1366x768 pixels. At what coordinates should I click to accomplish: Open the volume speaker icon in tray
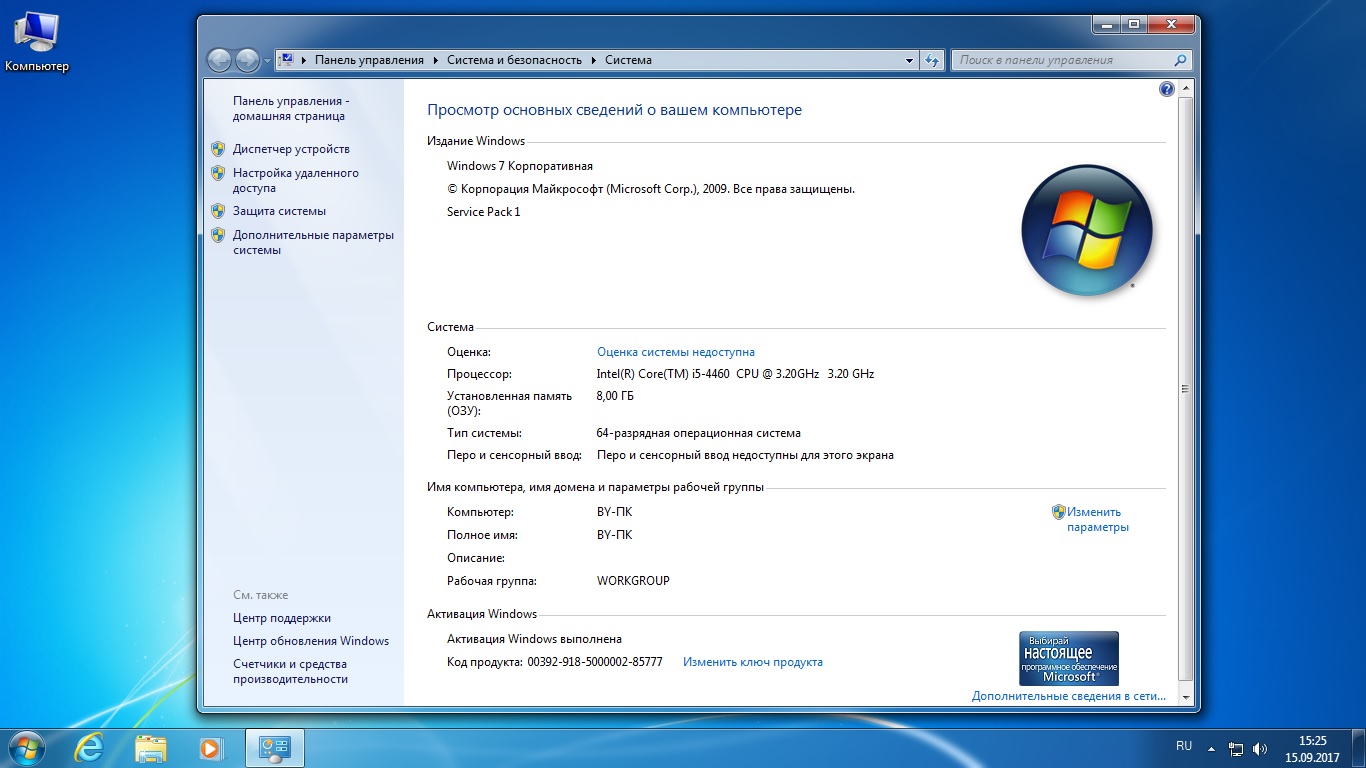[x=1260, y=748]
